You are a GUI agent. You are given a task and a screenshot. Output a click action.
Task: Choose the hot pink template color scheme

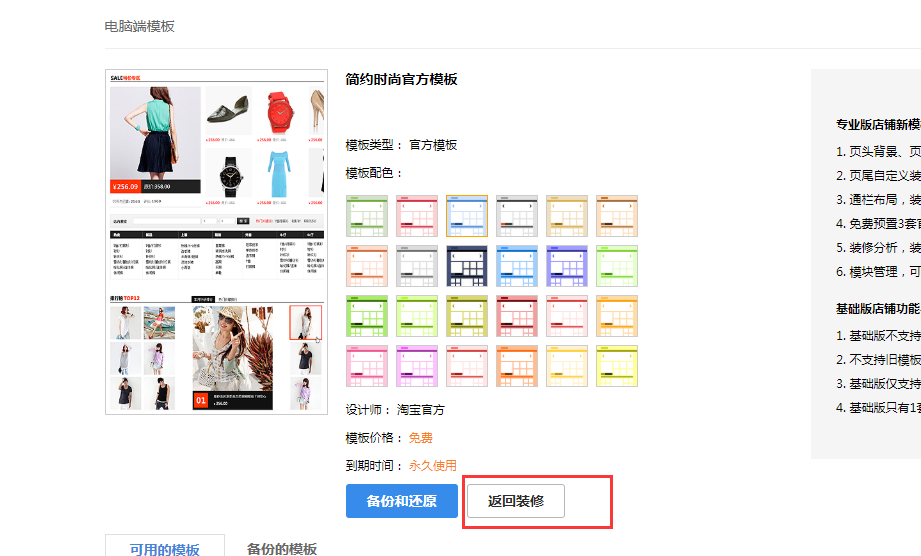tap(367, 366)
